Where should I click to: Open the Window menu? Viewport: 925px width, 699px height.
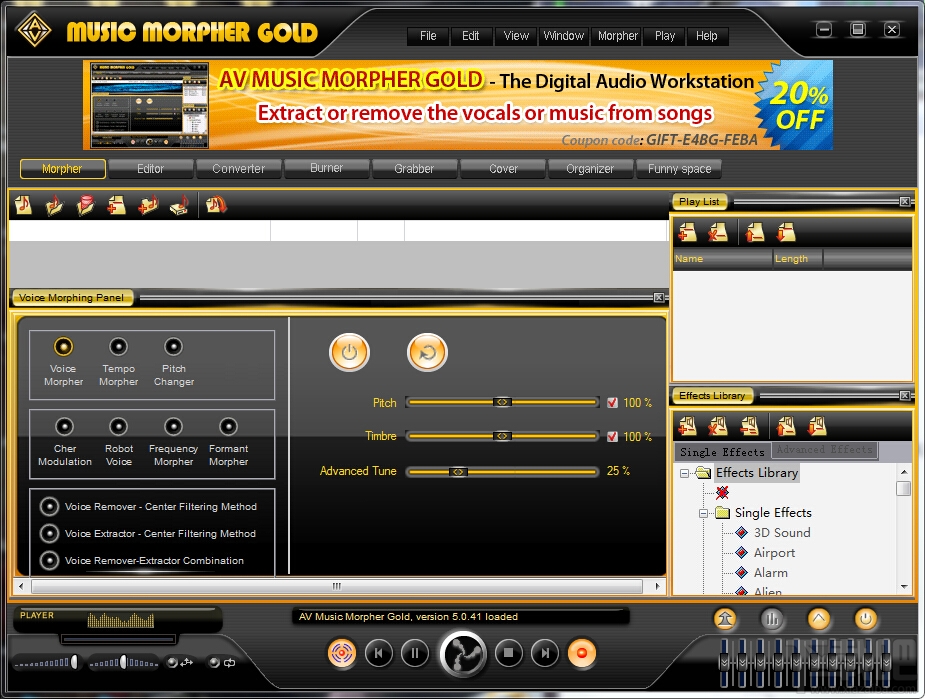[563, 36]
